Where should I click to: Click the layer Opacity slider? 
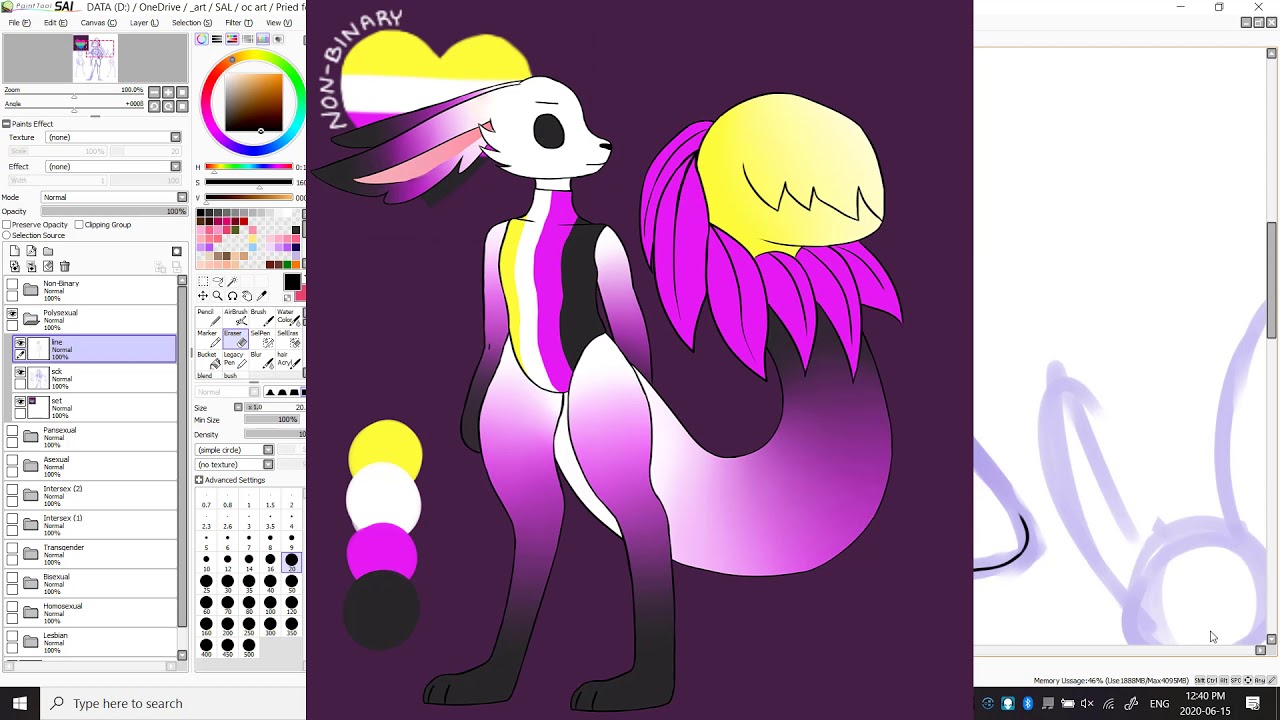pyautogui.click(x=114, y=211)
